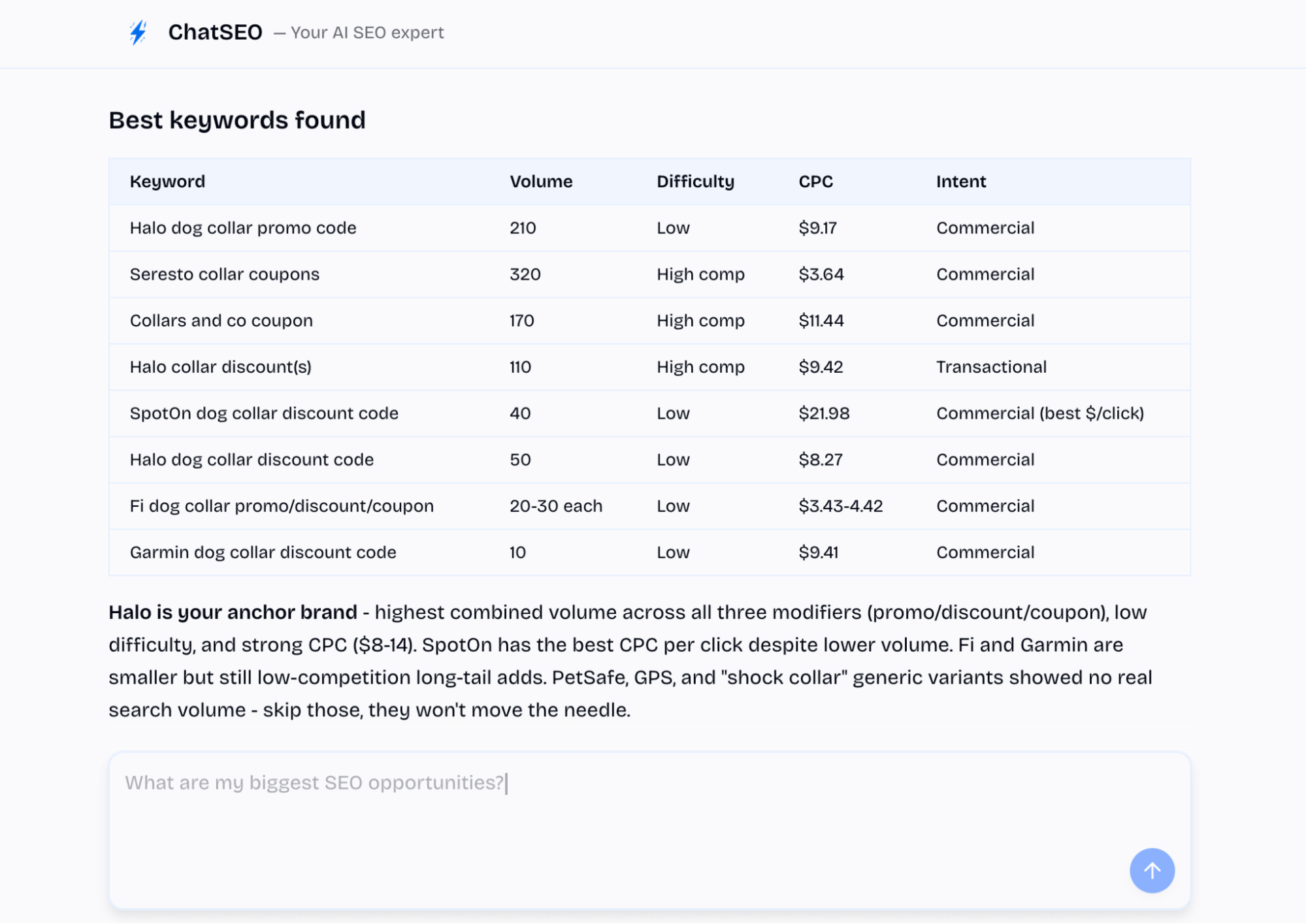Click the $3.64 CPC value

tap(821, 274)
